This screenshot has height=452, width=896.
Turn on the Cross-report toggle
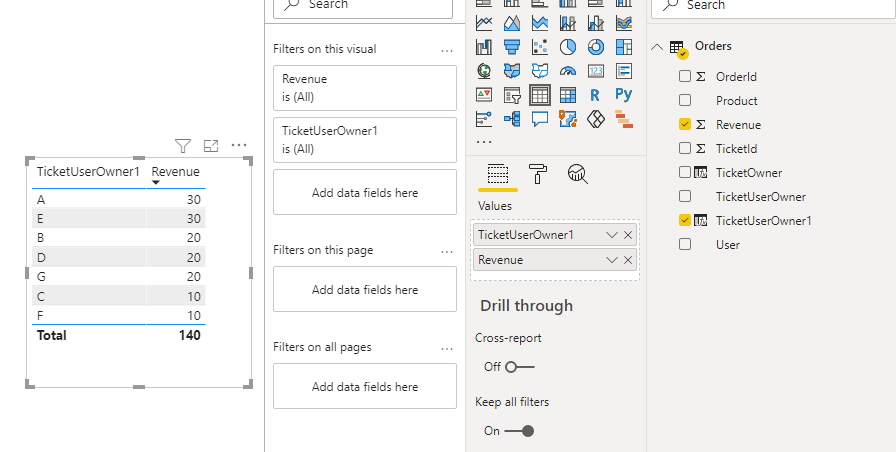click(519, 367)
